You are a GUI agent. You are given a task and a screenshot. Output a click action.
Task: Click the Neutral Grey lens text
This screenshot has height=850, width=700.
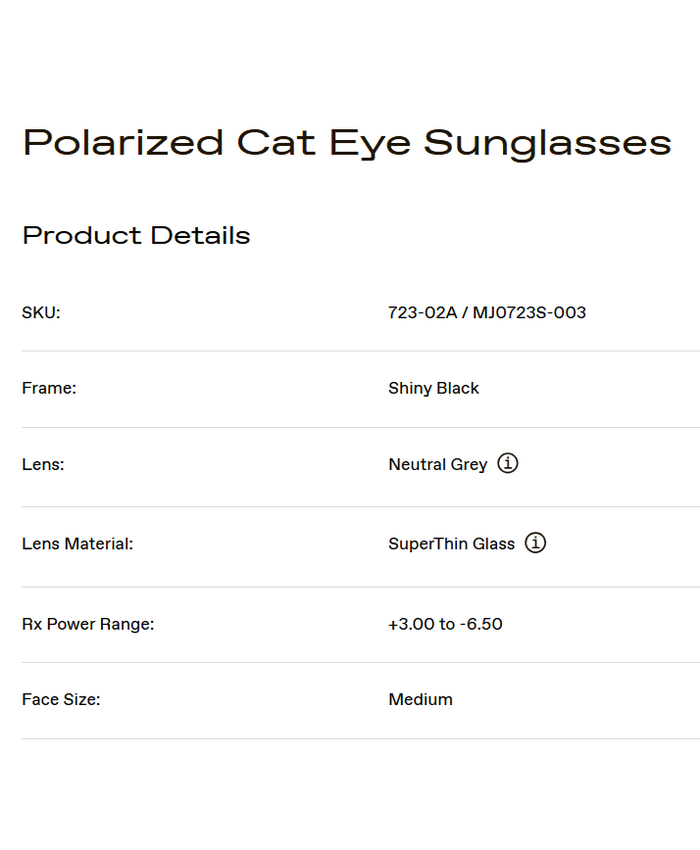(438, 464)
